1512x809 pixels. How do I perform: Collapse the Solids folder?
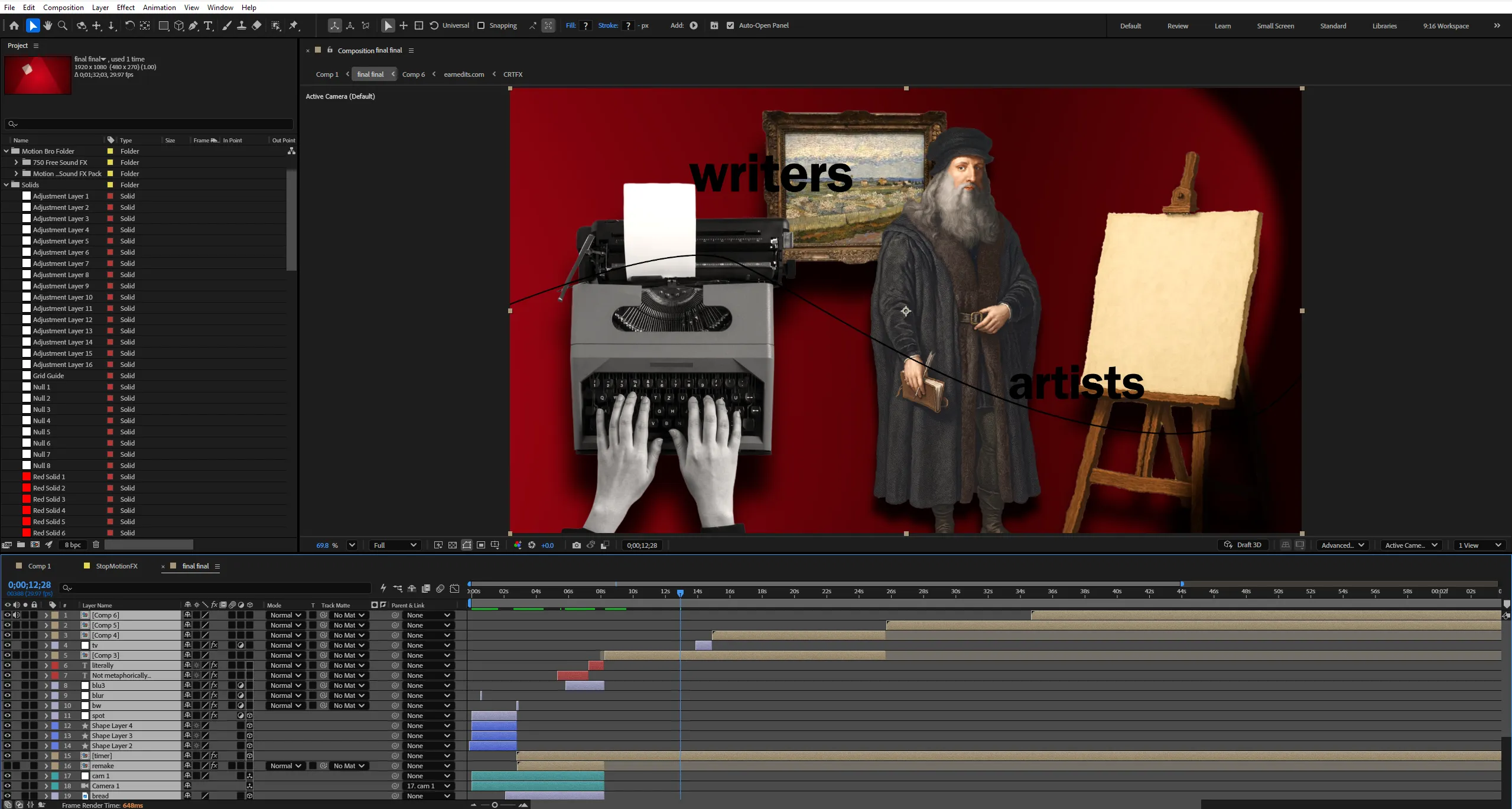[6, 185]
